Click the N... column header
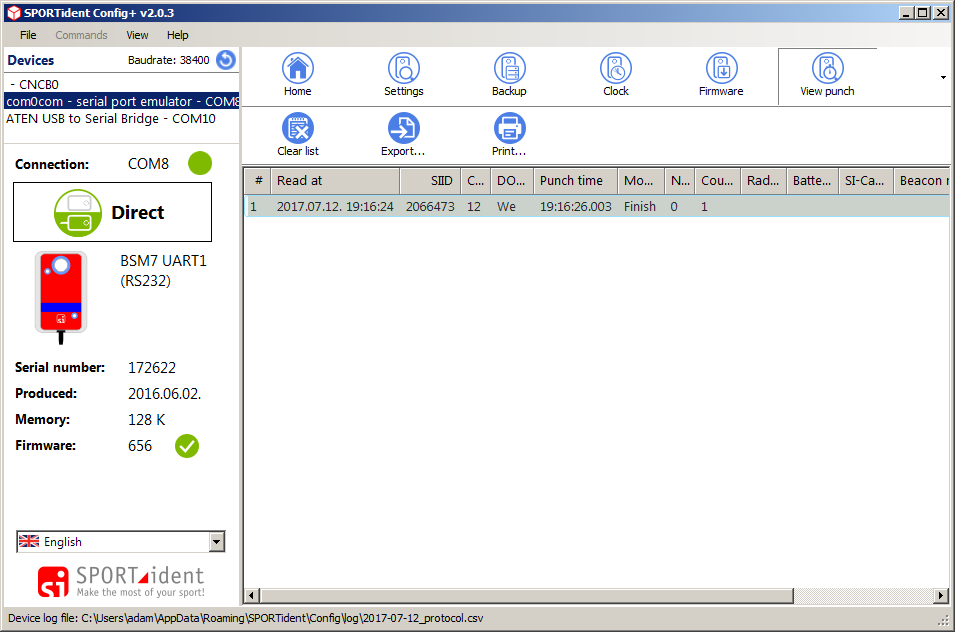955x632 pixels. 680,181
